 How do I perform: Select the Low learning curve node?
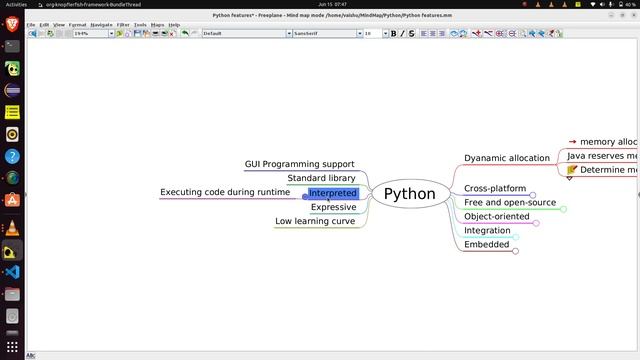(315, 221)
